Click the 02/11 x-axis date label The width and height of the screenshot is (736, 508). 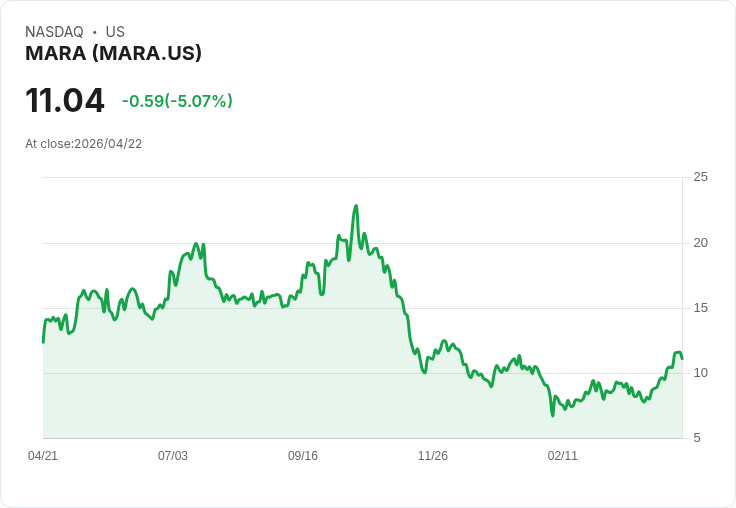coord(563,455)
